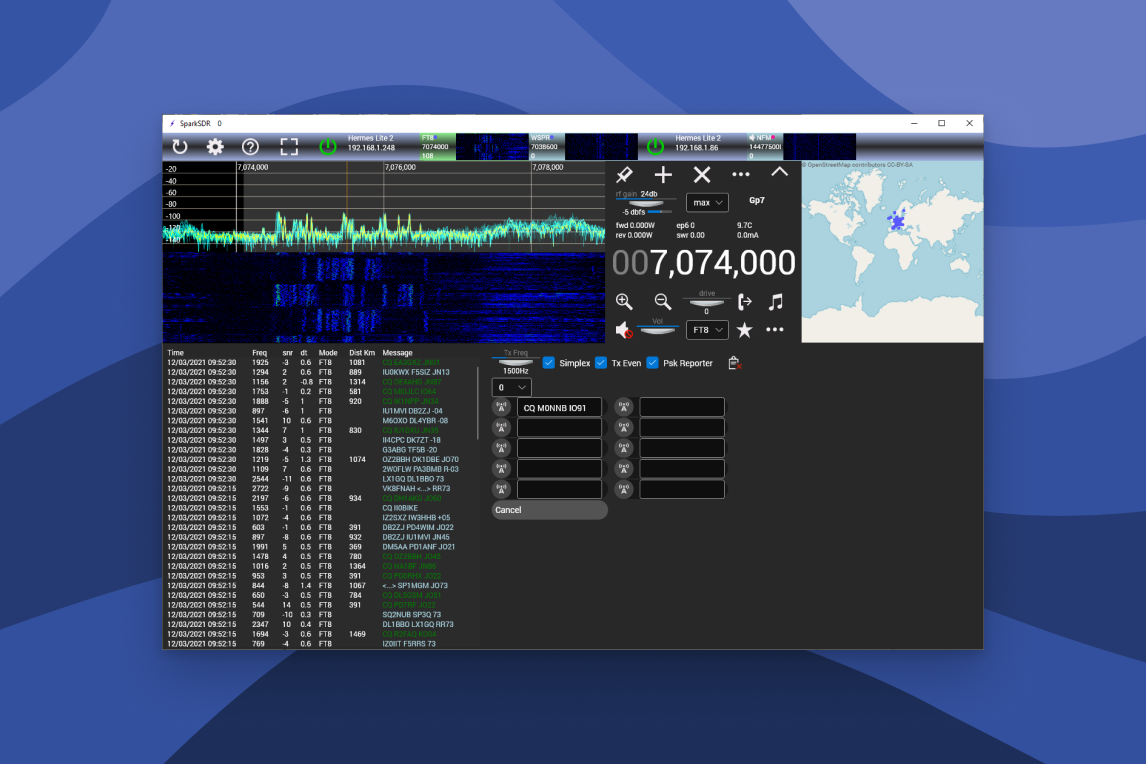Unmute audio by clicking the muted speaker icon
Image resolution: width=1146 pixels, height=764 pixels.
pyautogui.click(x=624, y=329)
